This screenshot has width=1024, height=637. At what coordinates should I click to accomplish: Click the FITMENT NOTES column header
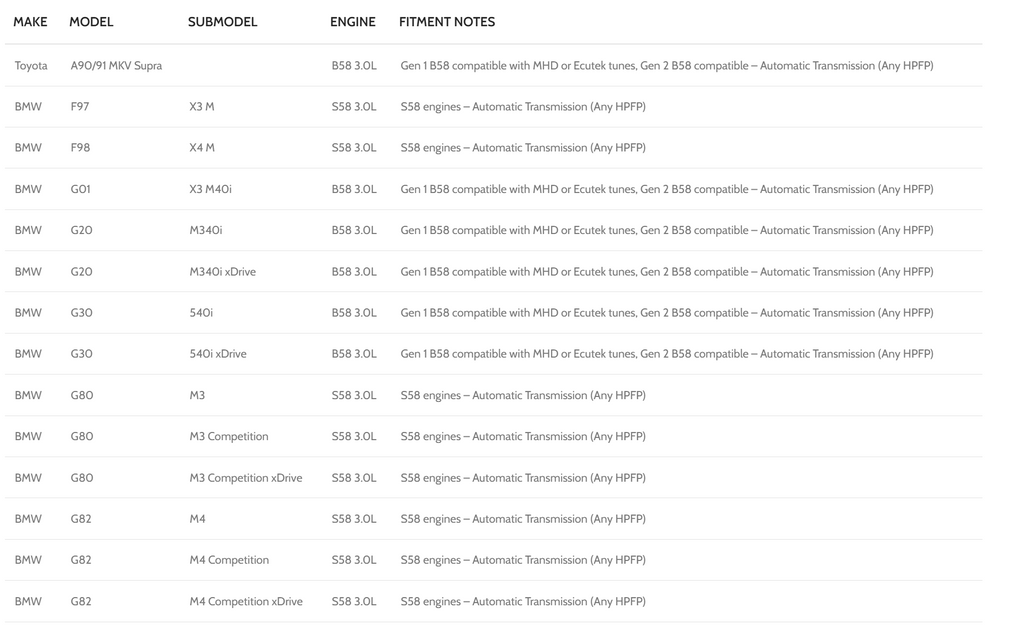point(447,22)
